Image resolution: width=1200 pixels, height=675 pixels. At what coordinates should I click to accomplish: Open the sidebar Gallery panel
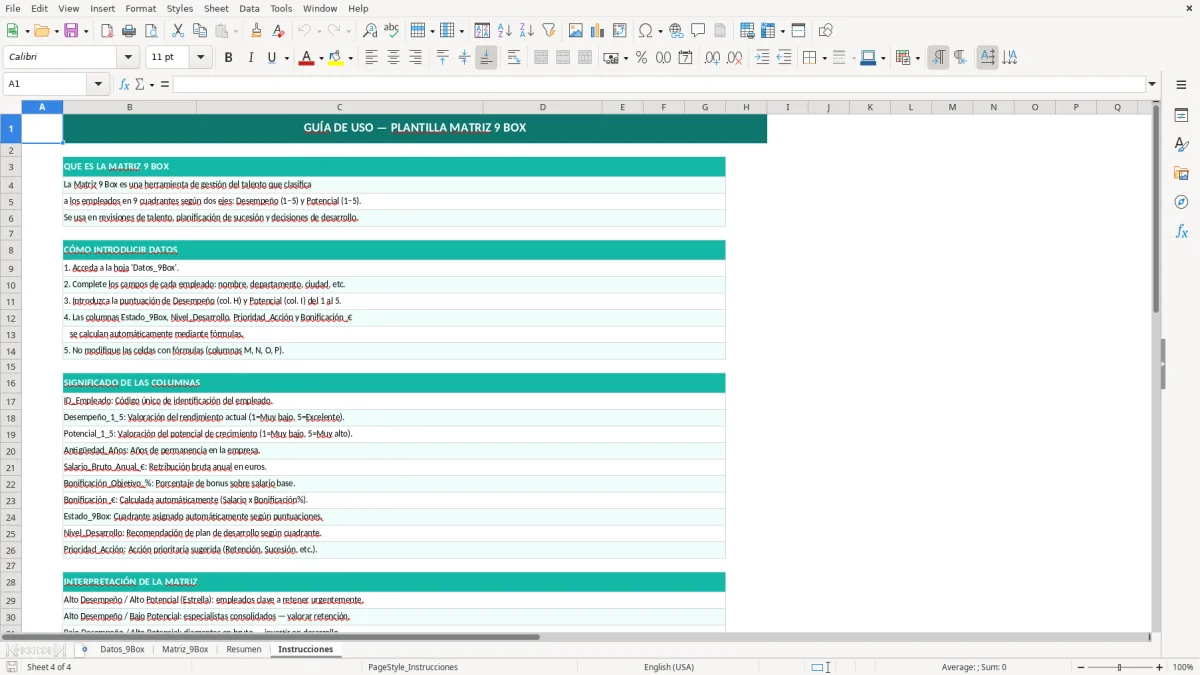[x=1181, y=173]
